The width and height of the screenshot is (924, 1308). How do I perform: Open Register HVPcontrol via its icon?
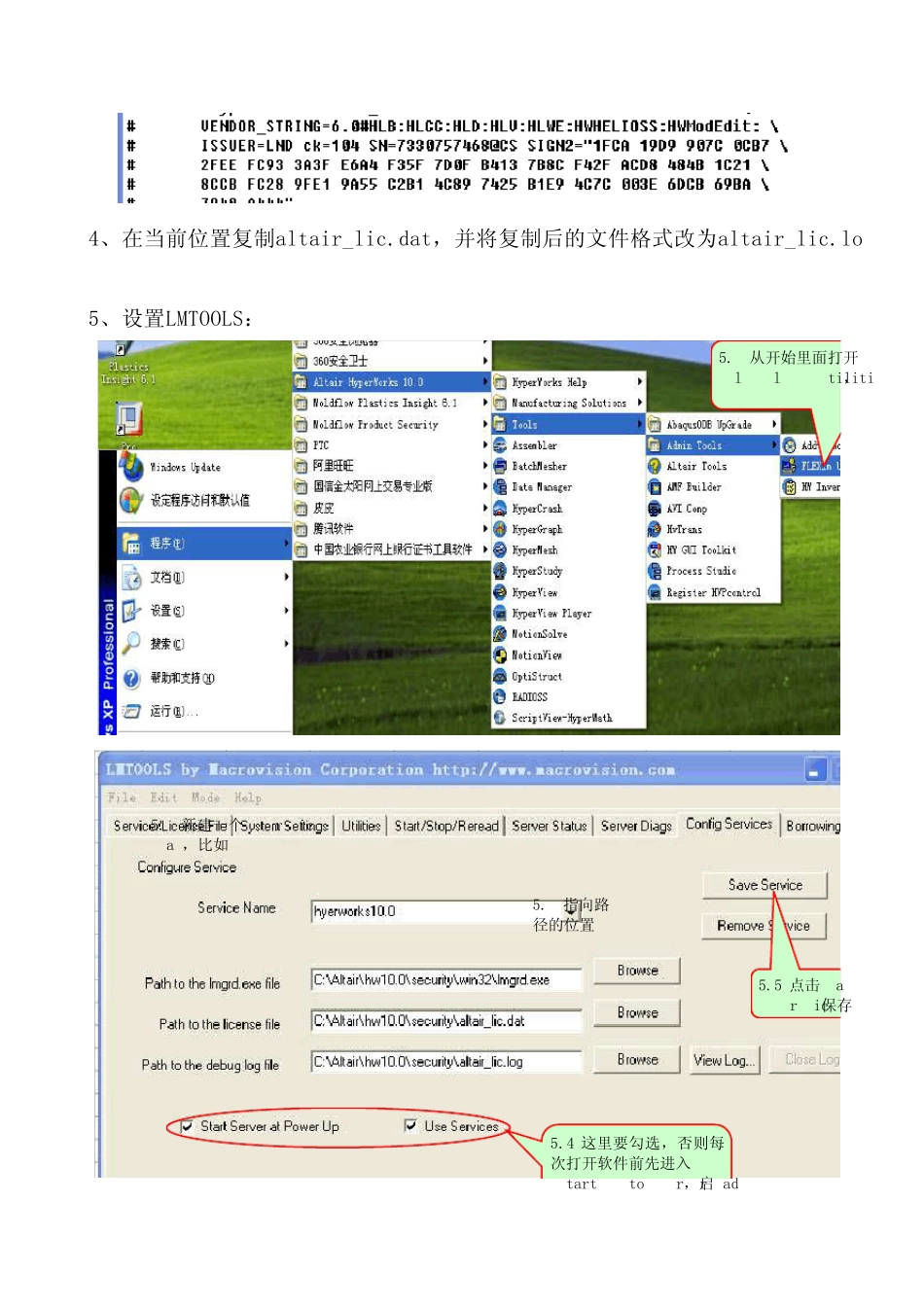click(x=655, y=592)
